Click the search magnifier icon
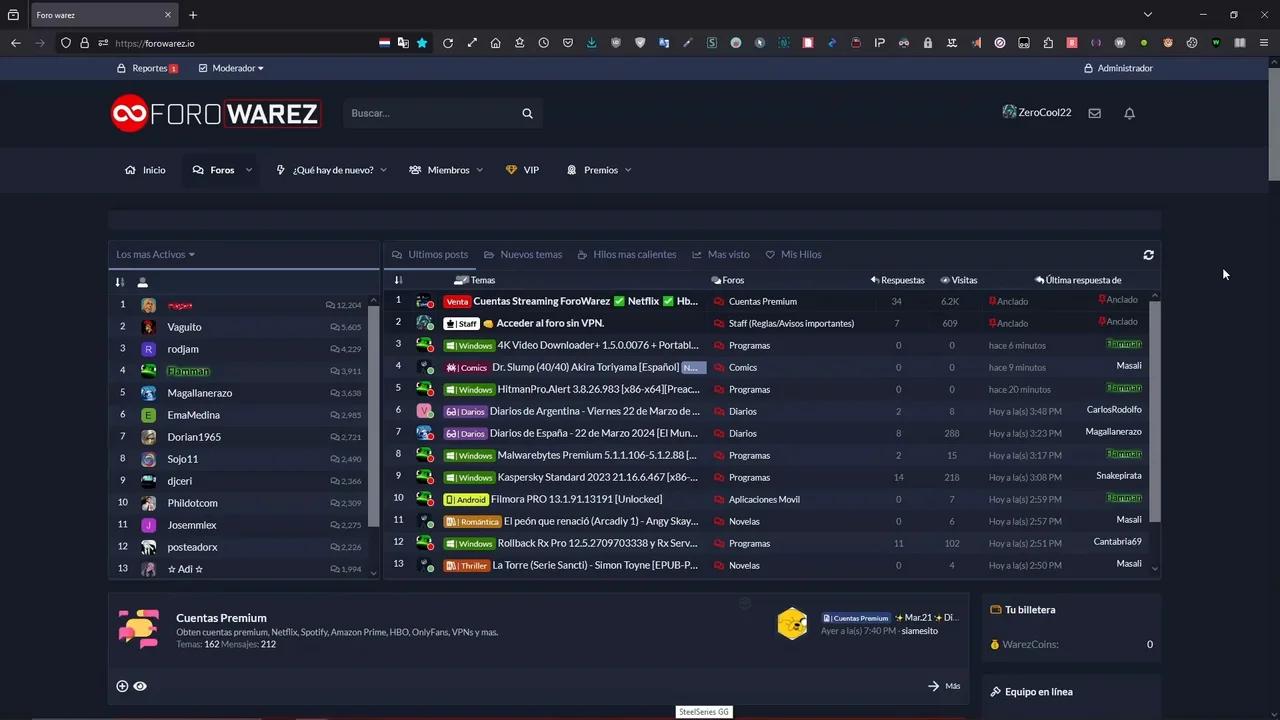This screenshot has height=720, width=1280. (x=527, y=113)
